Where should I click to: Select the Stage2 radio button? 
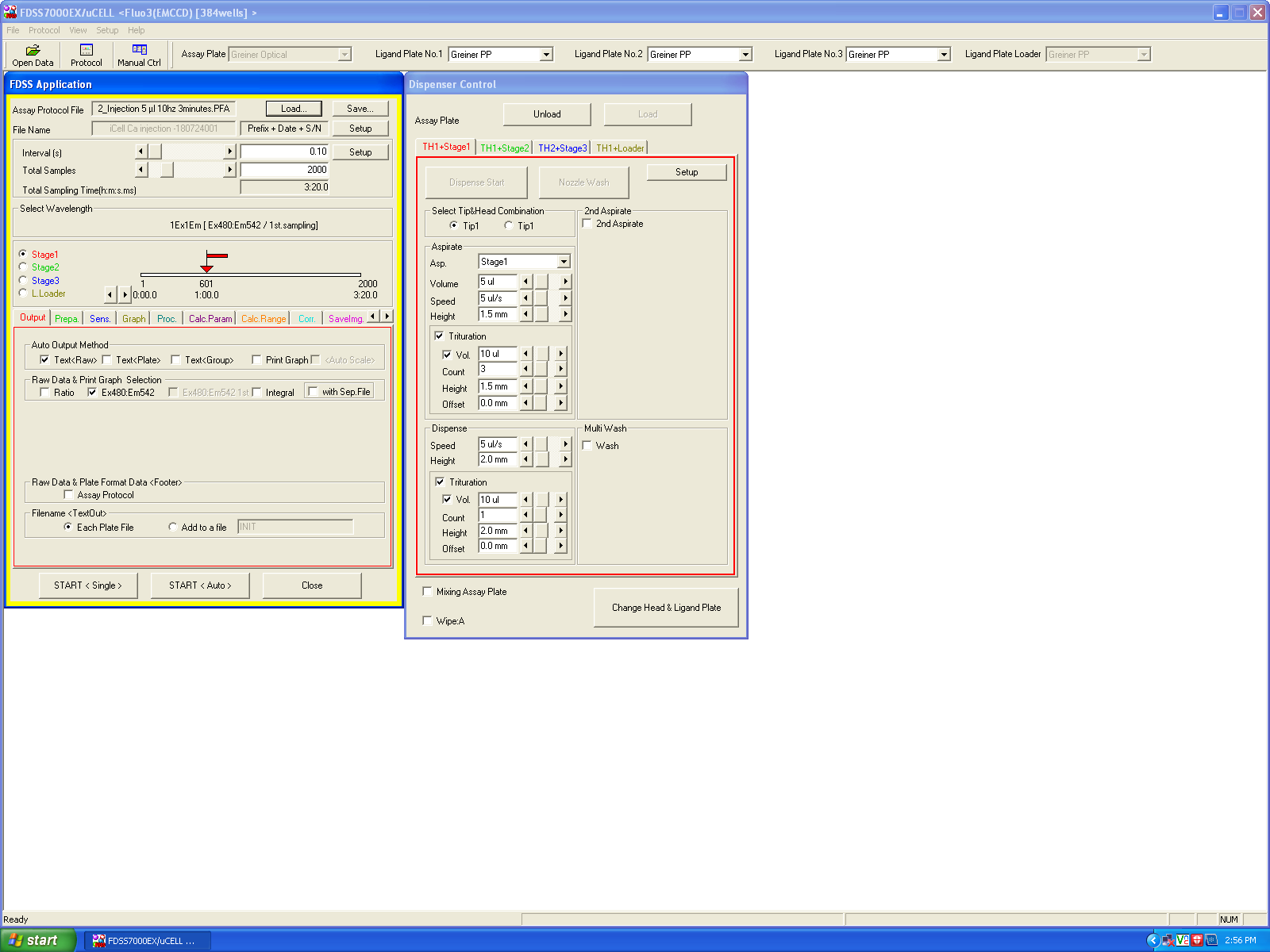click(x=23, y=267)
